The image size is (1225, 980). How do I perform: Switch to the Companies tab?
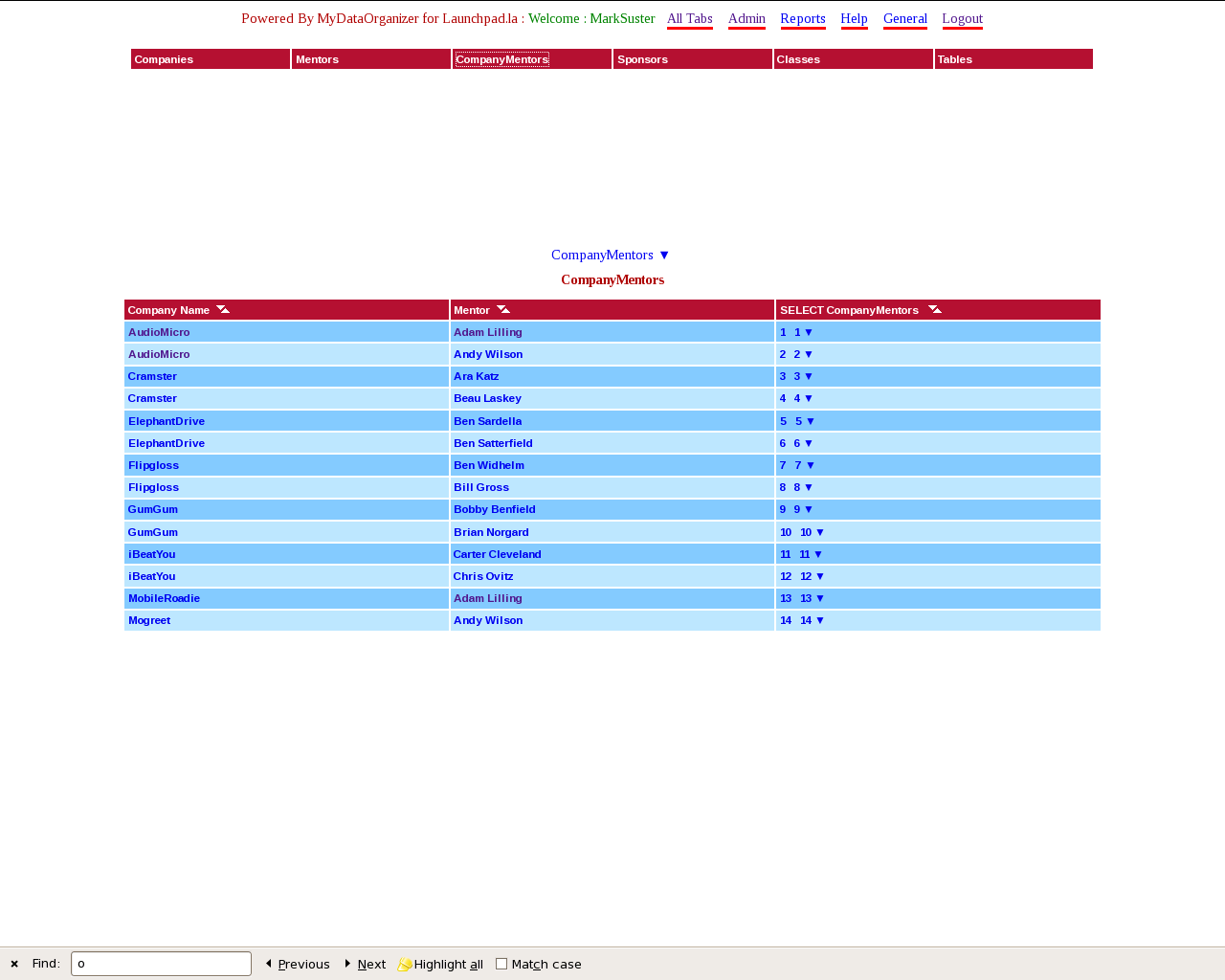(x=164, y=59)
